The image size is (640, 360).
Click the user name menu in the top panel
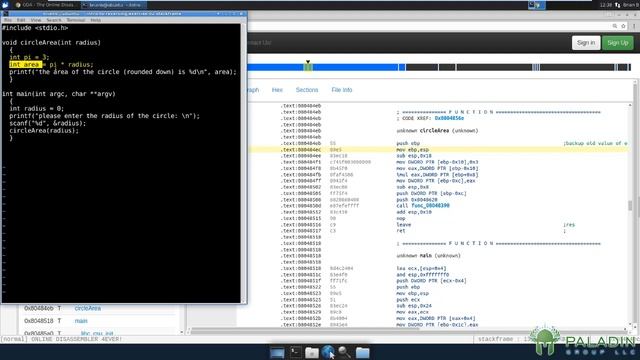click(x=631, y=5)
